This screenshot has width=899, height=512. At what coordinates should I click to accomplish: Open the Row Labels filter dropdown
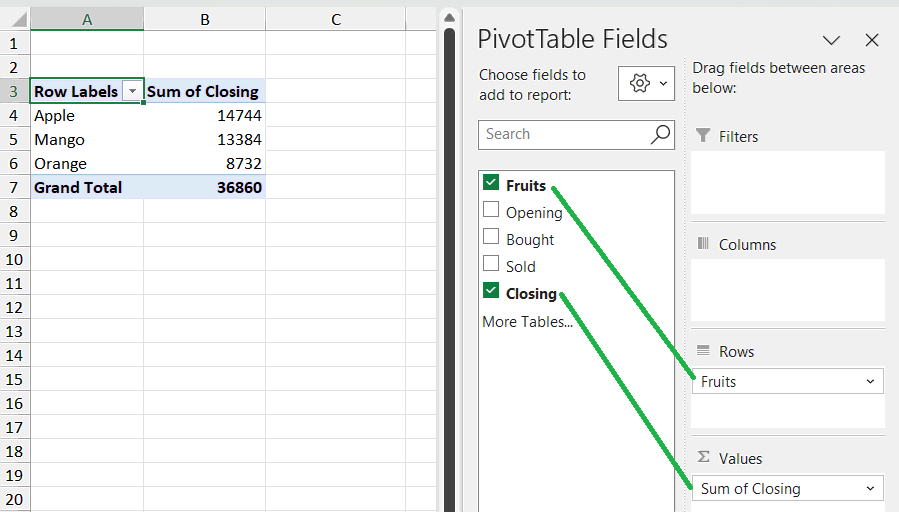click(x=132, y=91)
